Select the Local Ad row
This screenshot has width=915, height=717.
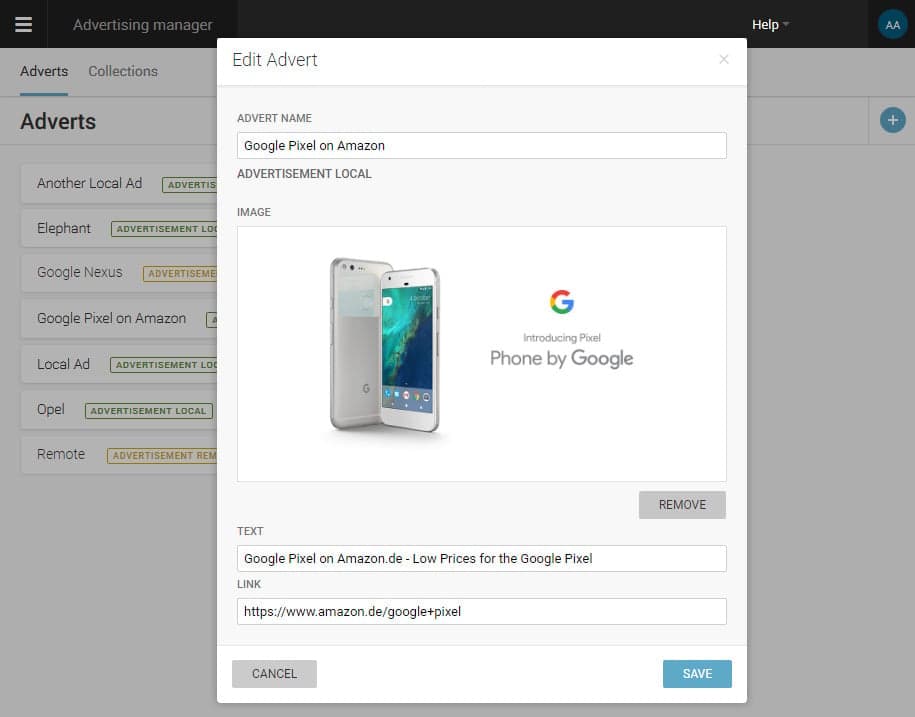tap(119, 364)
